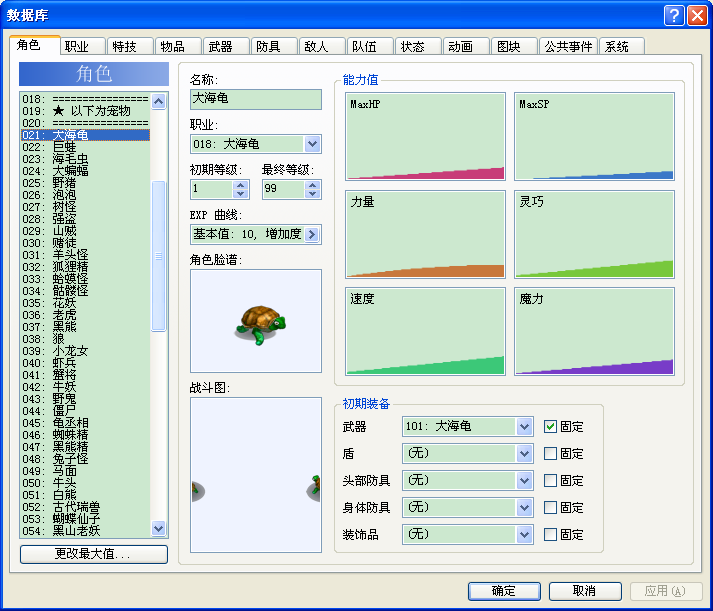The width and height of the screenshot is (713, 611).
Task: Toggle the 武器 固定 checkbox
Action: (550, 426)
